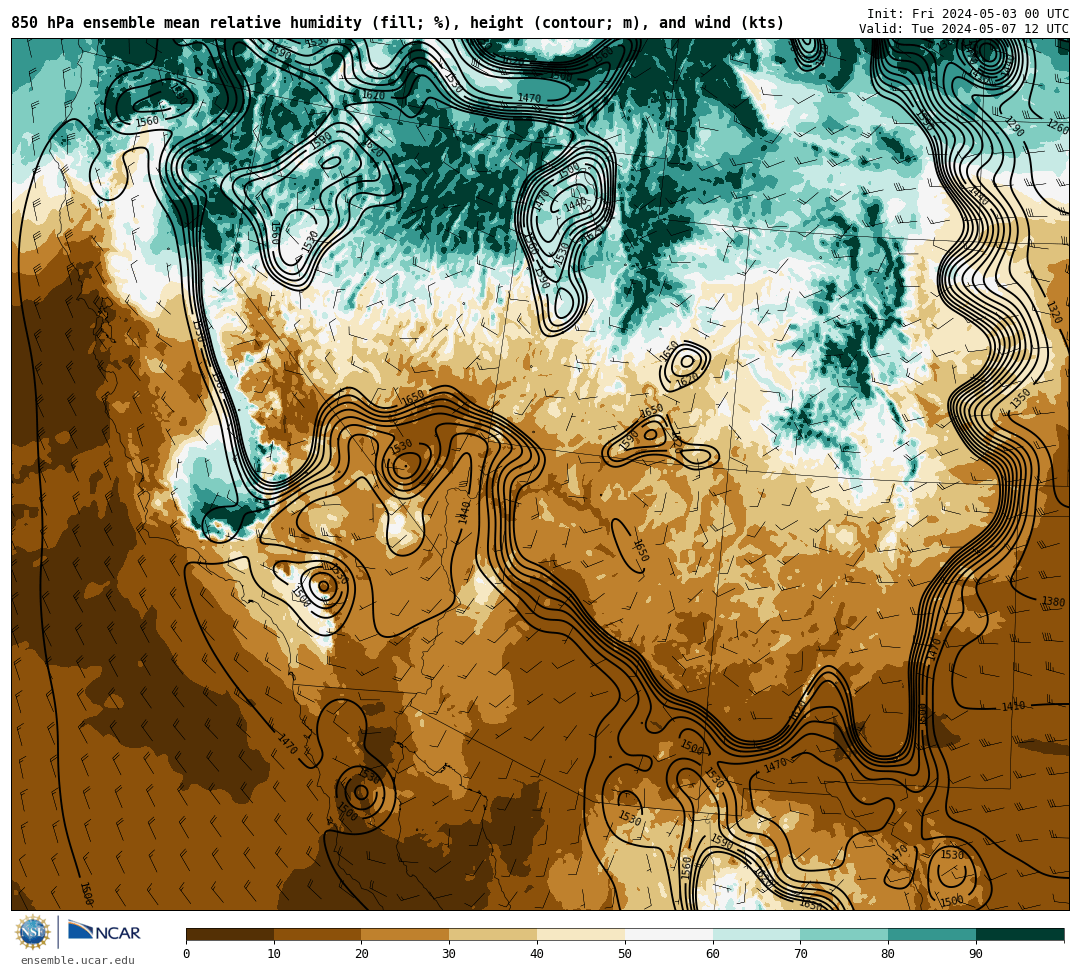The width and height of the screenshot is (1080, 973).
Task: Select the 60-70% pale teal colorbar segment
Action: pyautogui.click(x=756, y=934)
